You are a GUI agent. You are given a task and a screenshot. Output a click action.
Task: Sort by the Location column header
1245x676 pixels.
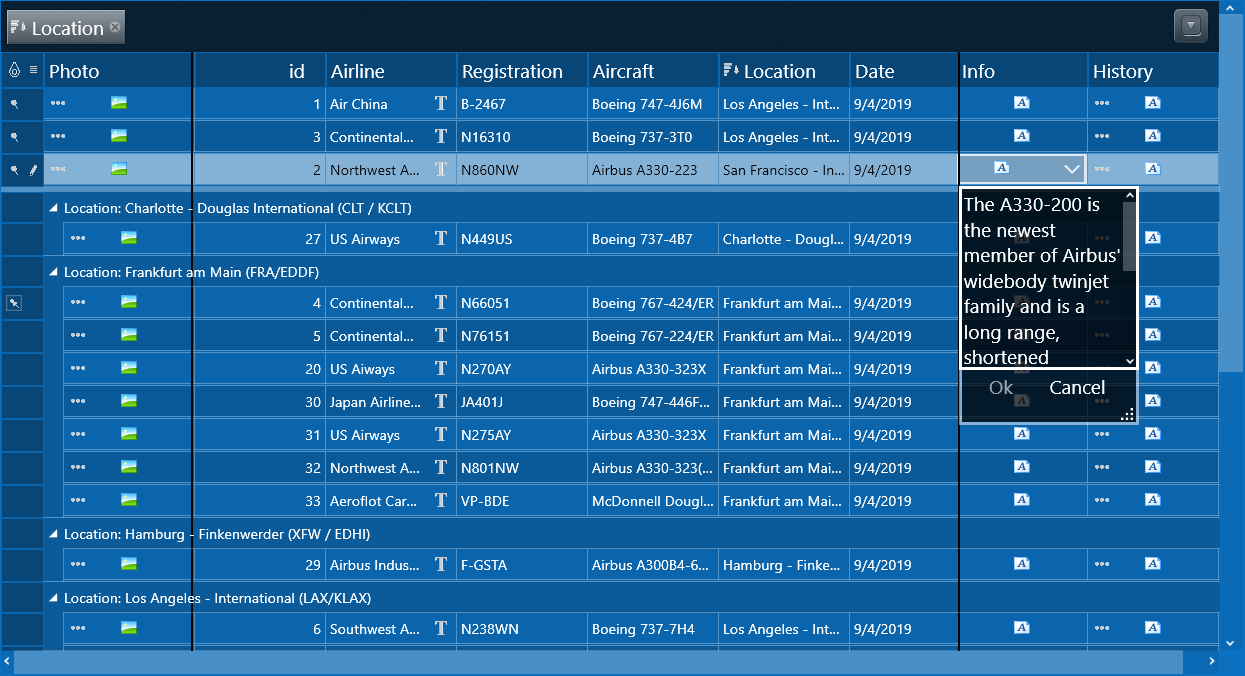point(779,71)
